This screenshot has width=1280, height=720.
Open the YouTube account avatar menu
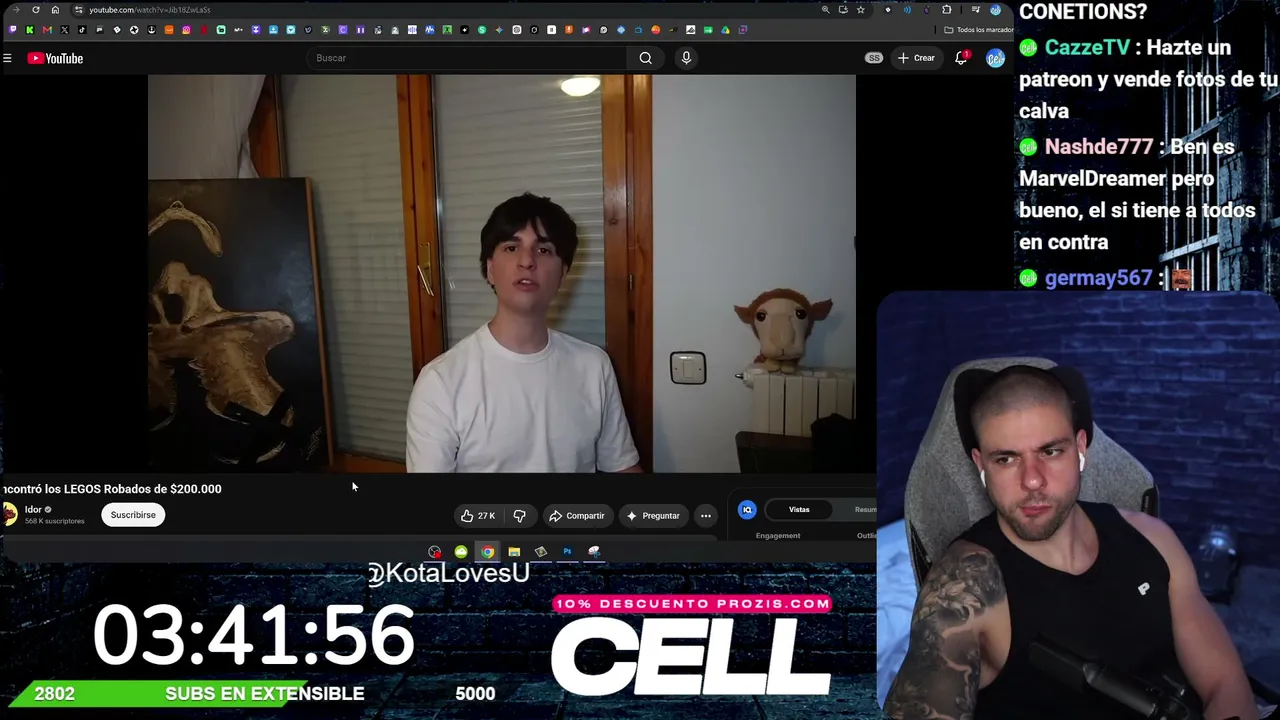[995, 58]
